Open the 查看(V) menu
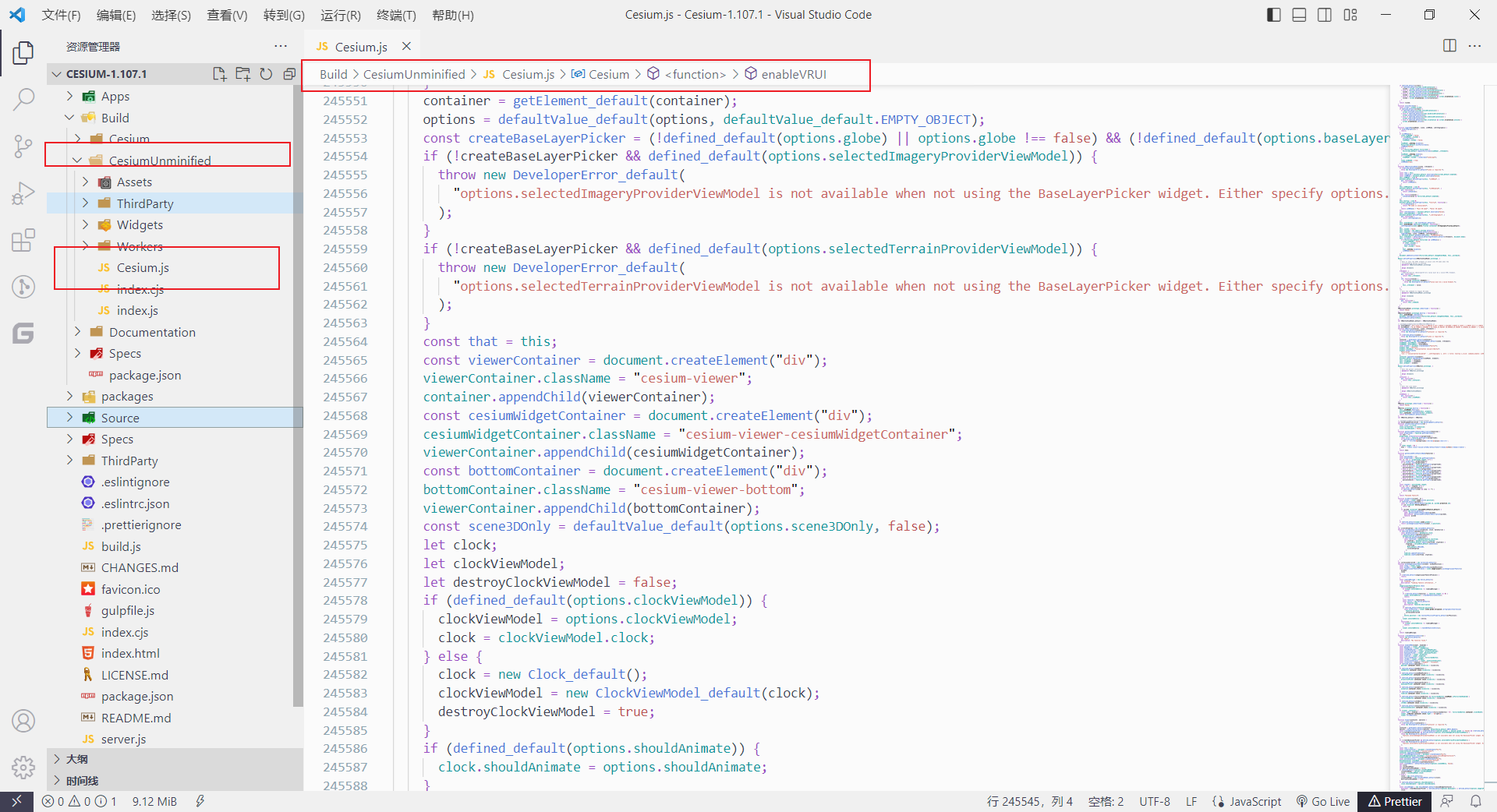The width and height of the screenshot is (1497, 812). click(227, 15)
